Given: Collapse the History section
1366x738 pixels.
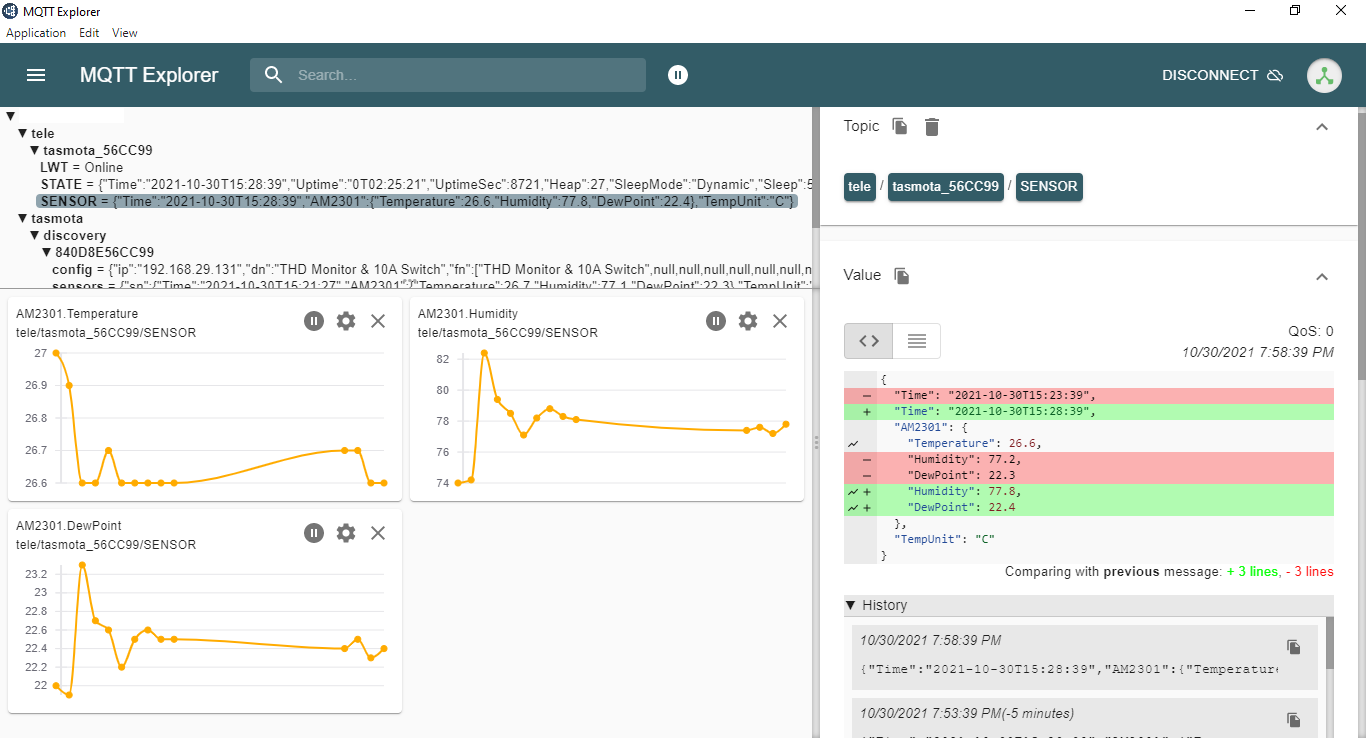Looking at the screenshot, I should coord(851,605).
